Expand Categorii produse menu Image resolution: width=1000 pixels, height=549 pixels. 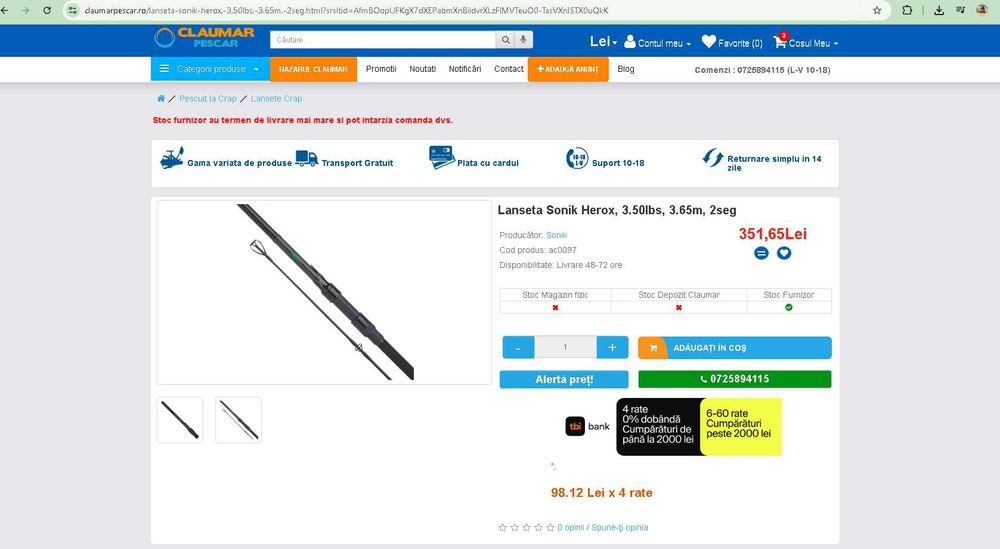(x=210, y=69)
